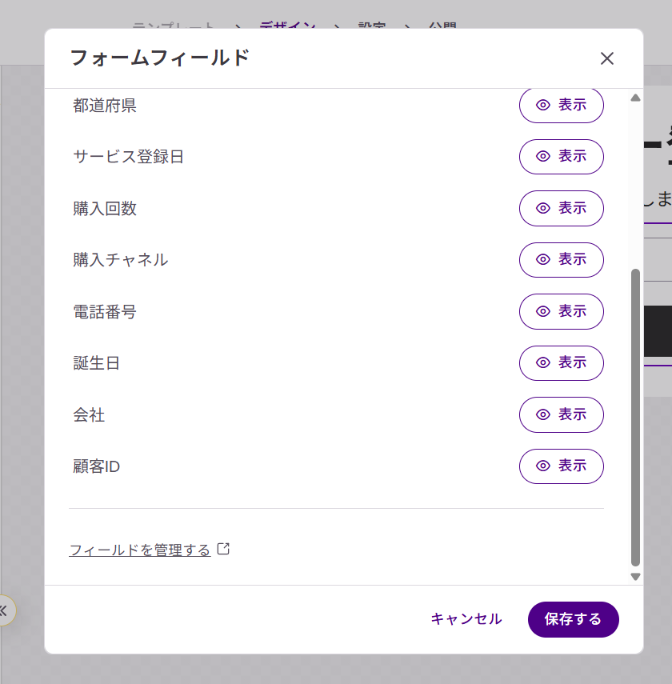This screenshot has height=684, width=672.
Task: Show the 誕生日 field
Action: [x=561, y=363]
